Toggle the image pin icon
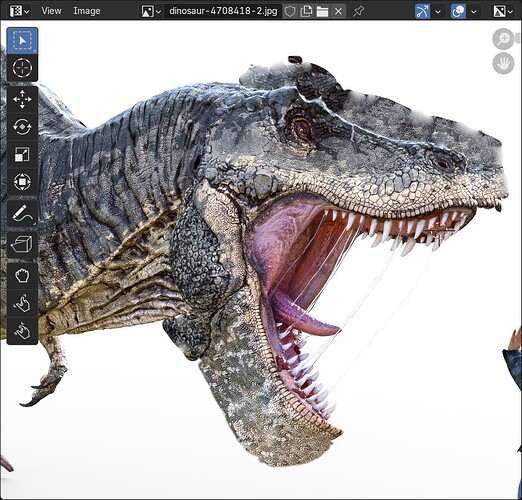522x500 pixels. [358, 11]
